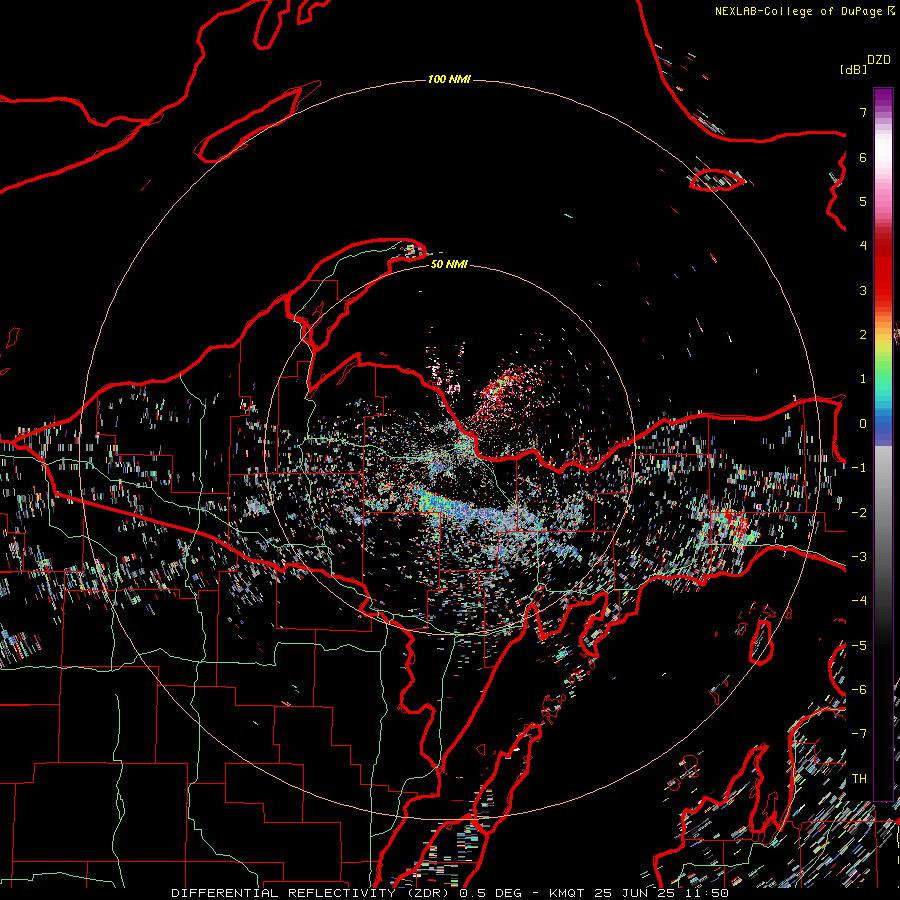This screenshot has height=900, width=900.
Task: Click the 6 value on the color scale
Action: coord(863,157)
